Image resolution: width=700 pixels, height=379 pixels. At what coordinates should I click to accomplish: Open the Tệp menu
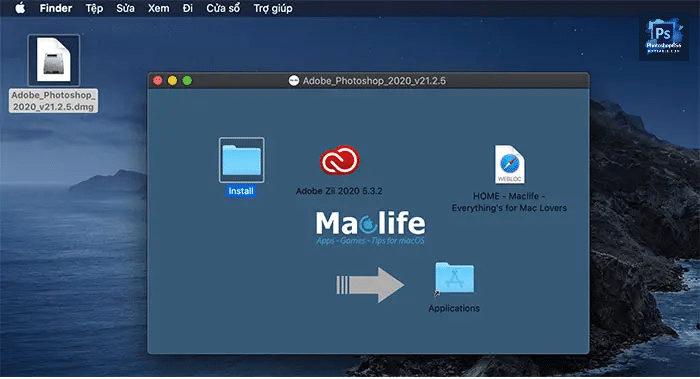tap(94, 8)
